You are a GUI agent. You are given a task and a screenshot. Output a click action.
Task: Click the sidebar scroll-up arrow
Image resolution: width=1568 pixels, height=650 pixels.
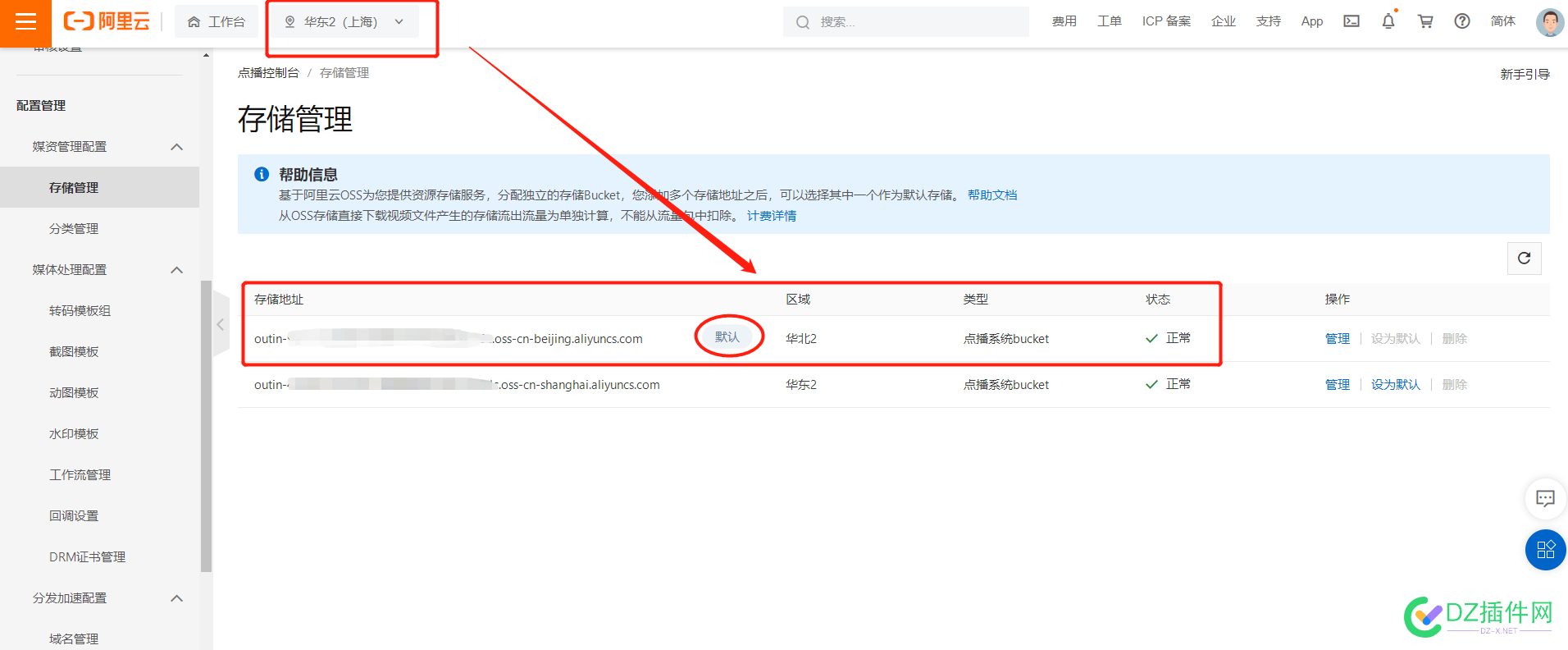point(206,55)
